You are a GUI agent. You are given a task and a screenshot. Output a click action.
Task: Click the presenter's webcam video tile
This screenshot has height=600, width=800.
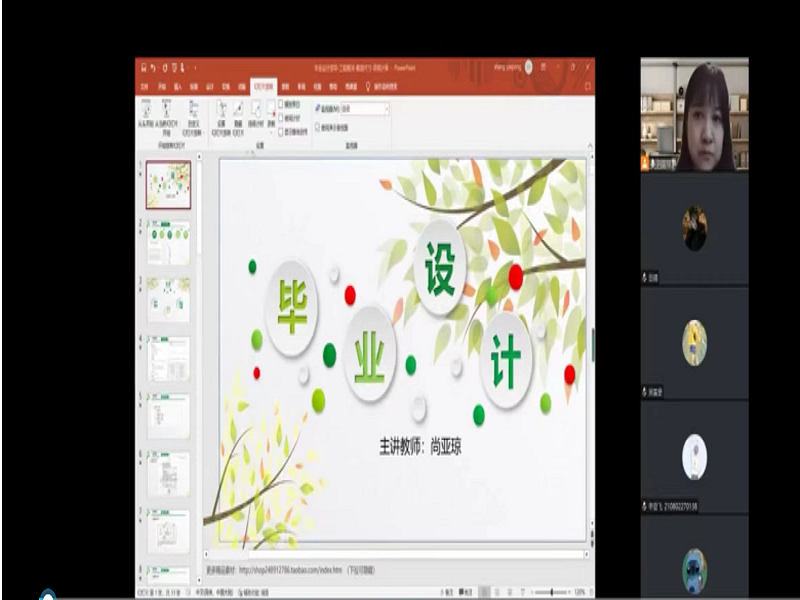pos(694,114)
